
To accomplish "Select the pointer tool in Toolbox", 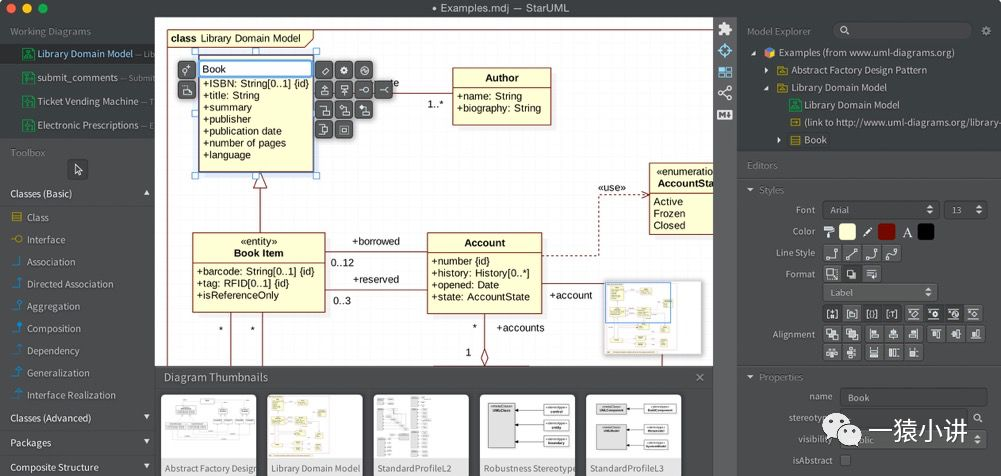I will (78, 169).
